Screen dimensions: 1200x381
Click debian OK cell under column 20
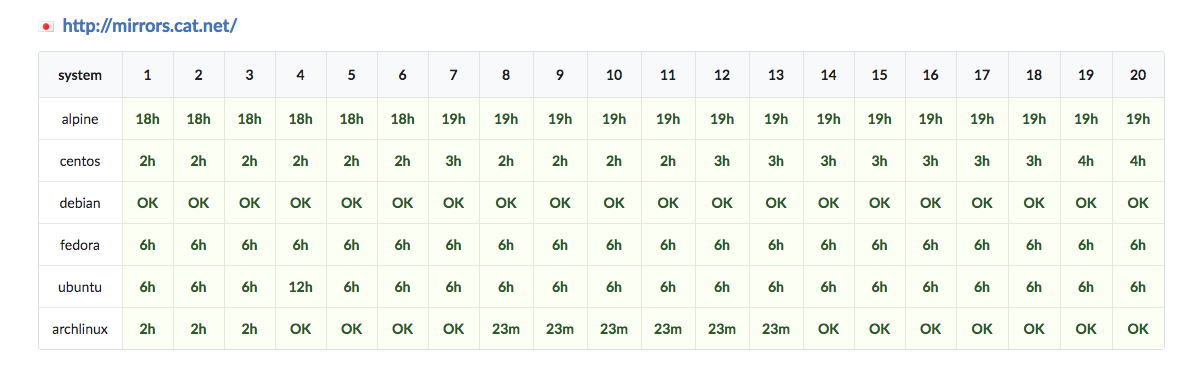click(x=1138, y=203)
